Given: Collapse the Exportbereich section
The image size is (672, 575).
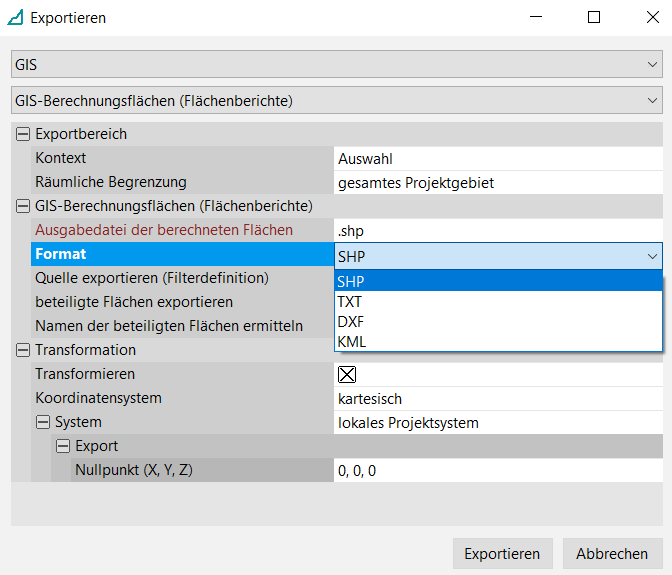Looking at the screenshot, I should 23,134.
